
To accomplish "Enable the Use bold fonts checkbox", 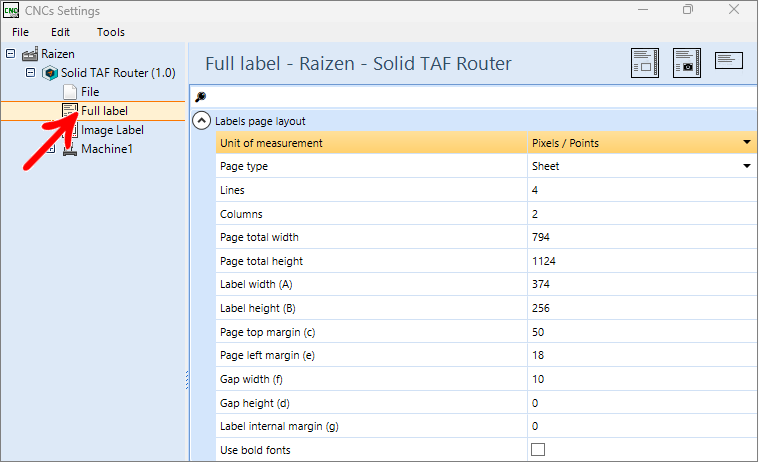I will (538, 449).
